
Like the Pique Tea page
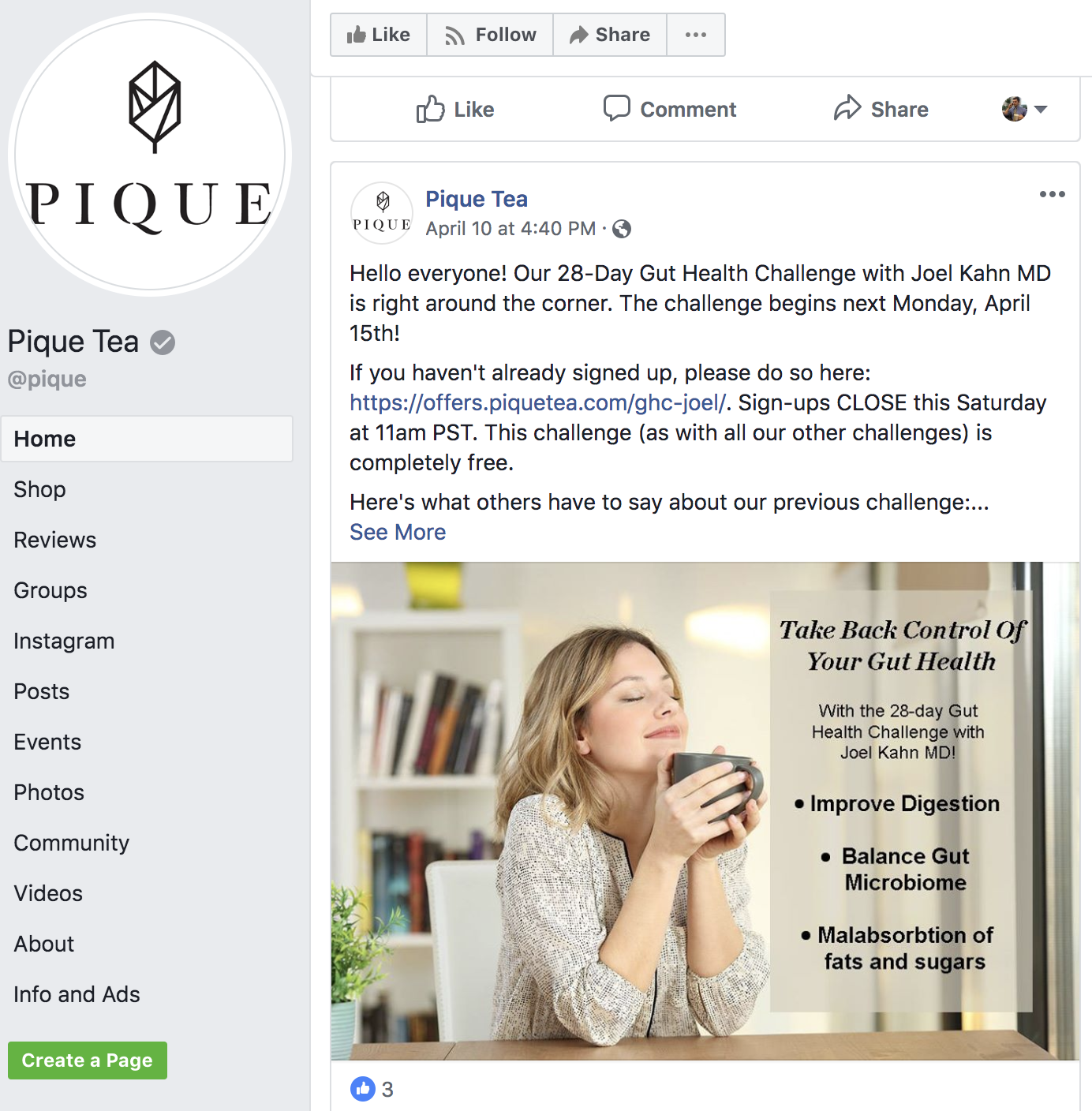click(x=379, y=35)
